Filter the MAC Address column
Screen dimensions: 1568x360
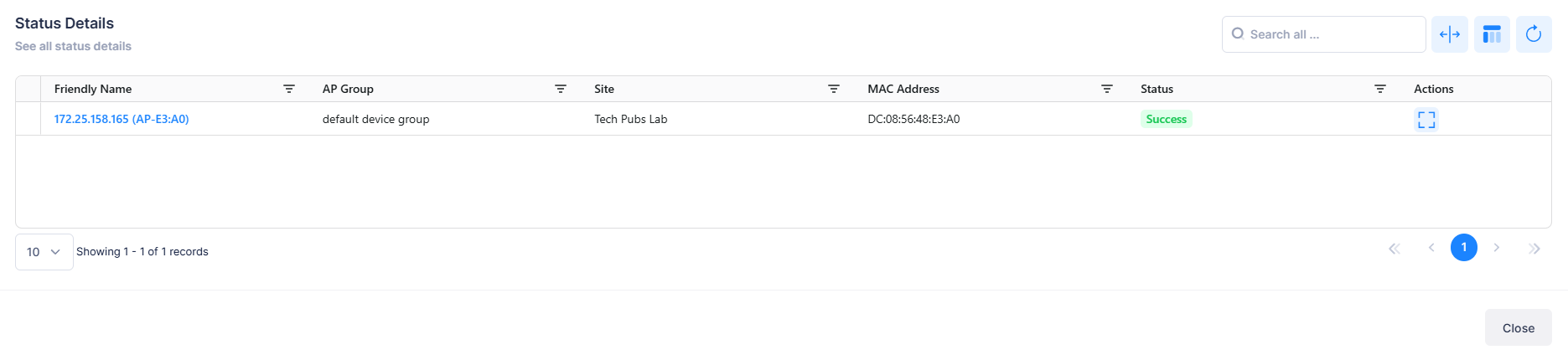1107,89
